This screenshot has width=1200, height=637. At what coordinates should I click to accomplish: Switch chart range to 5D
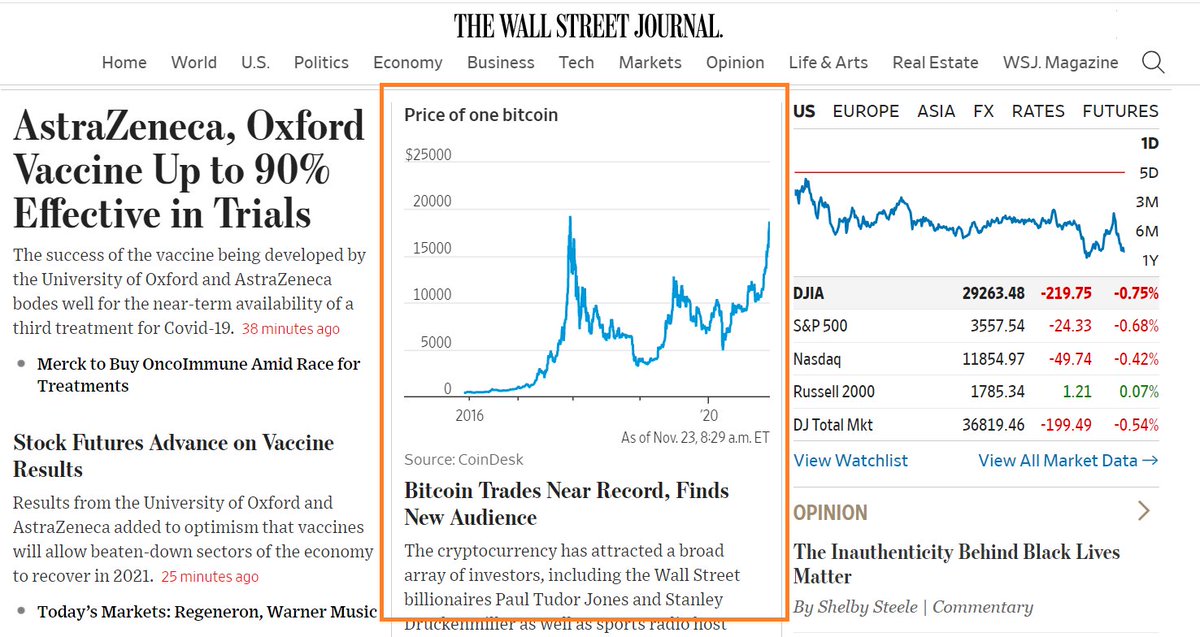pos(1148,172)
